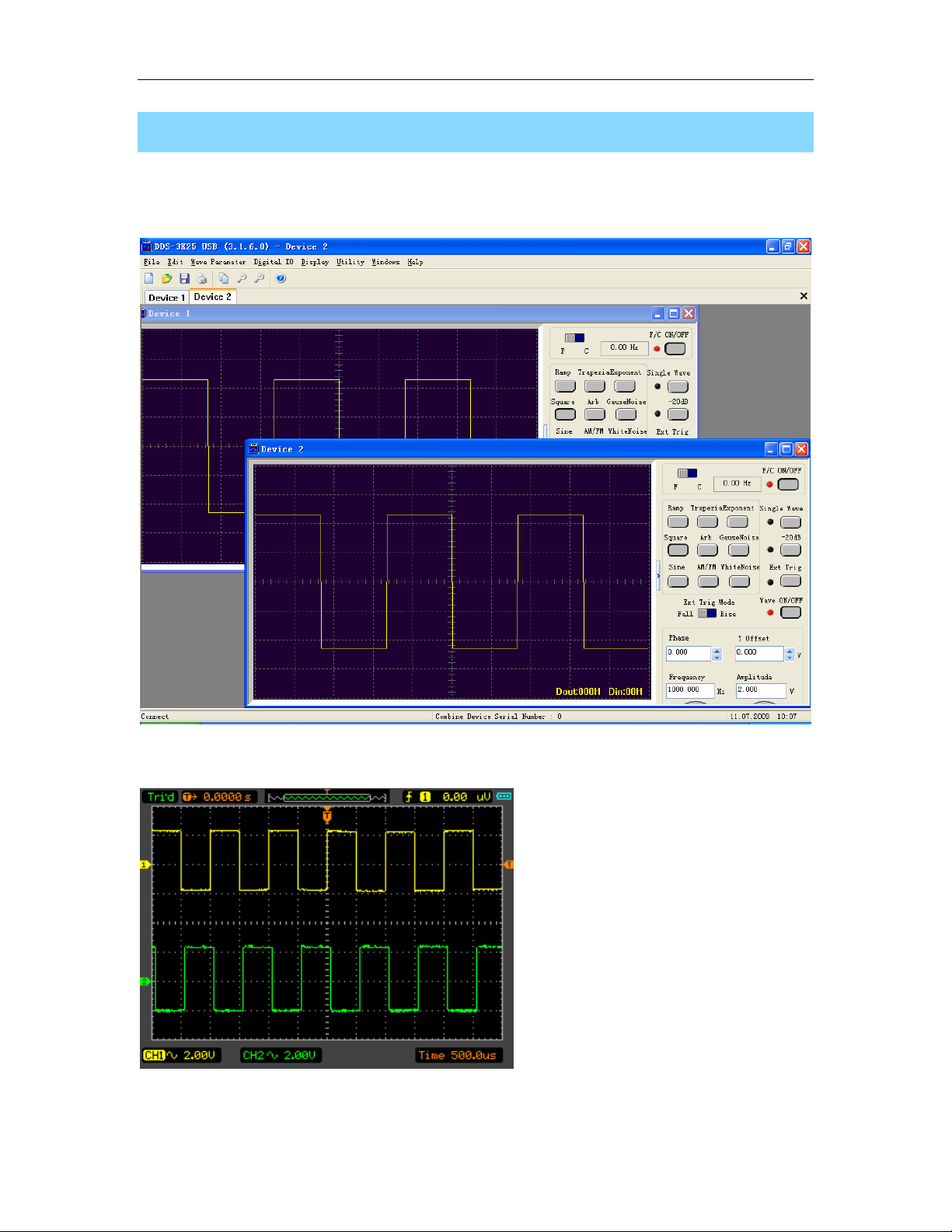Switch to the Device 1 tab
Image resolution: width=952 pixels, height=1232 pixels.
coord(166,297)
